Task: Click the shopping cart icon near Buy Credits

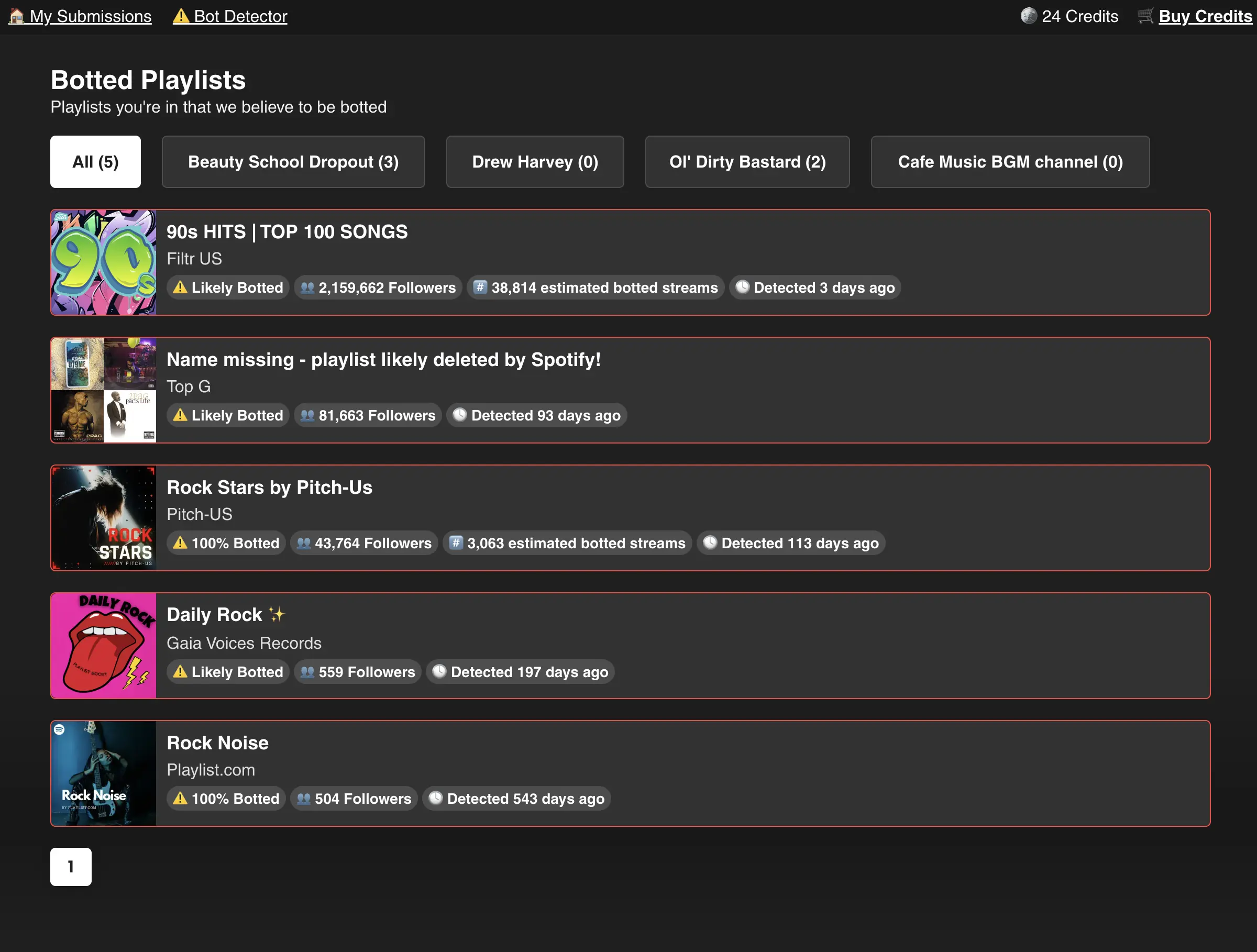Action: coord(1145,16)
